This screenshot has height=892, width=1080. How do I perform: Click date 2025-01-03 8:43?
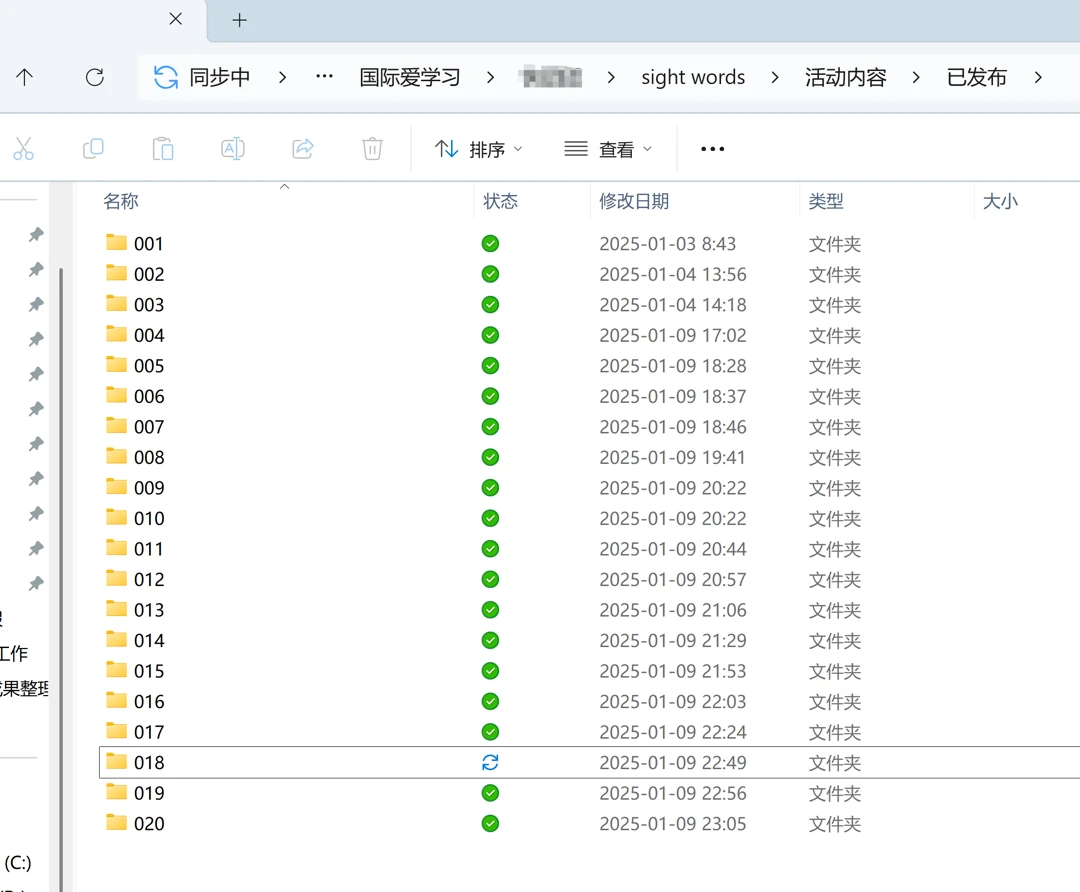(667, 244)
